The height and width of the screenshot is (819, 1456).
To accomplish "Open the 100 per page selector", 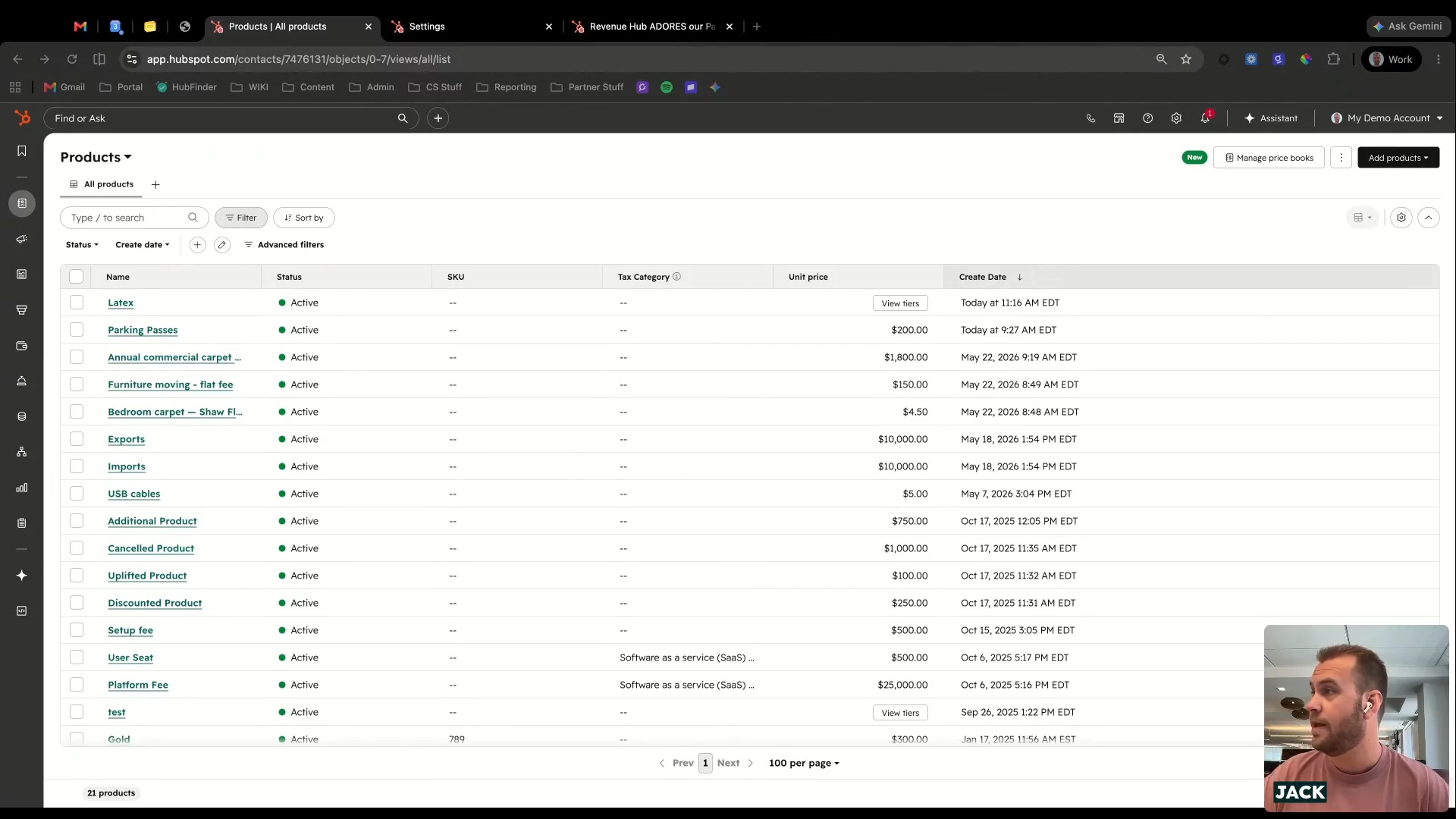I will click(804, 763).
